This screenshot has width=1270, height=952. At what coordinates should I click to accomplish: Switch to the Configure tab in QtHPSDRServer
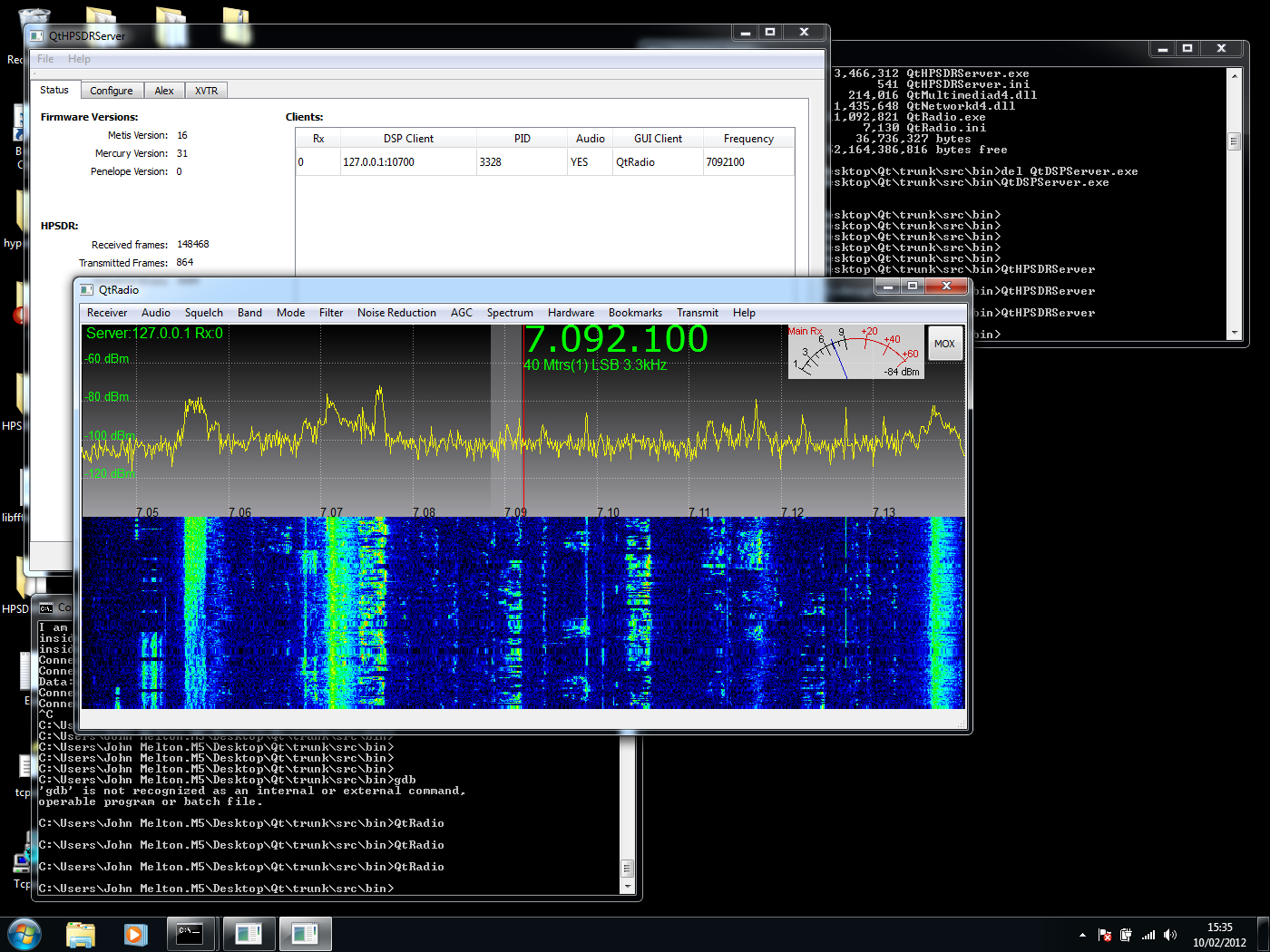point(112,91)
